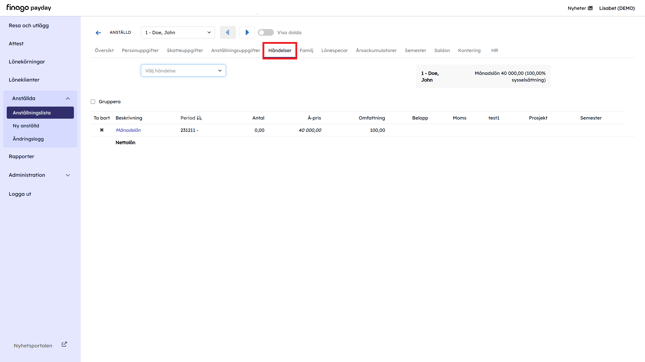Show the next employee with right triangle
Viewport: 645px width, 362px height.
tap(247, 32)
